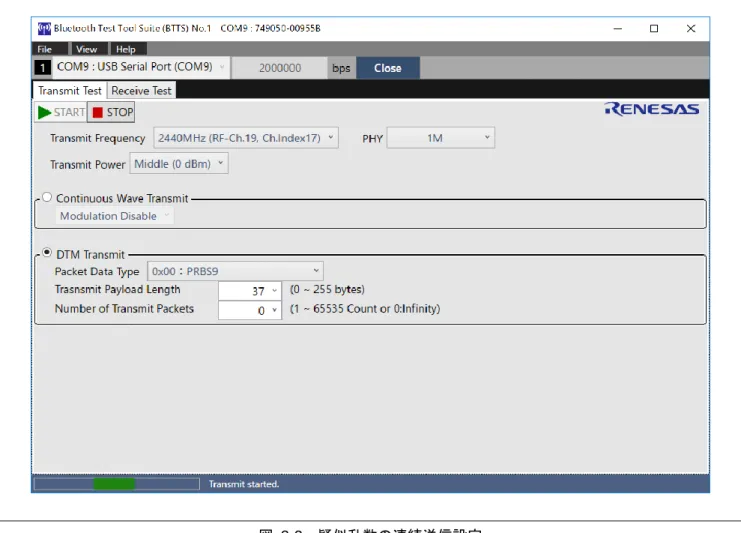Image resolution: width=741 pixels, height=533 pixels.
Task: Open the Packet Data Type dropdown
Action: coord(235,271)
